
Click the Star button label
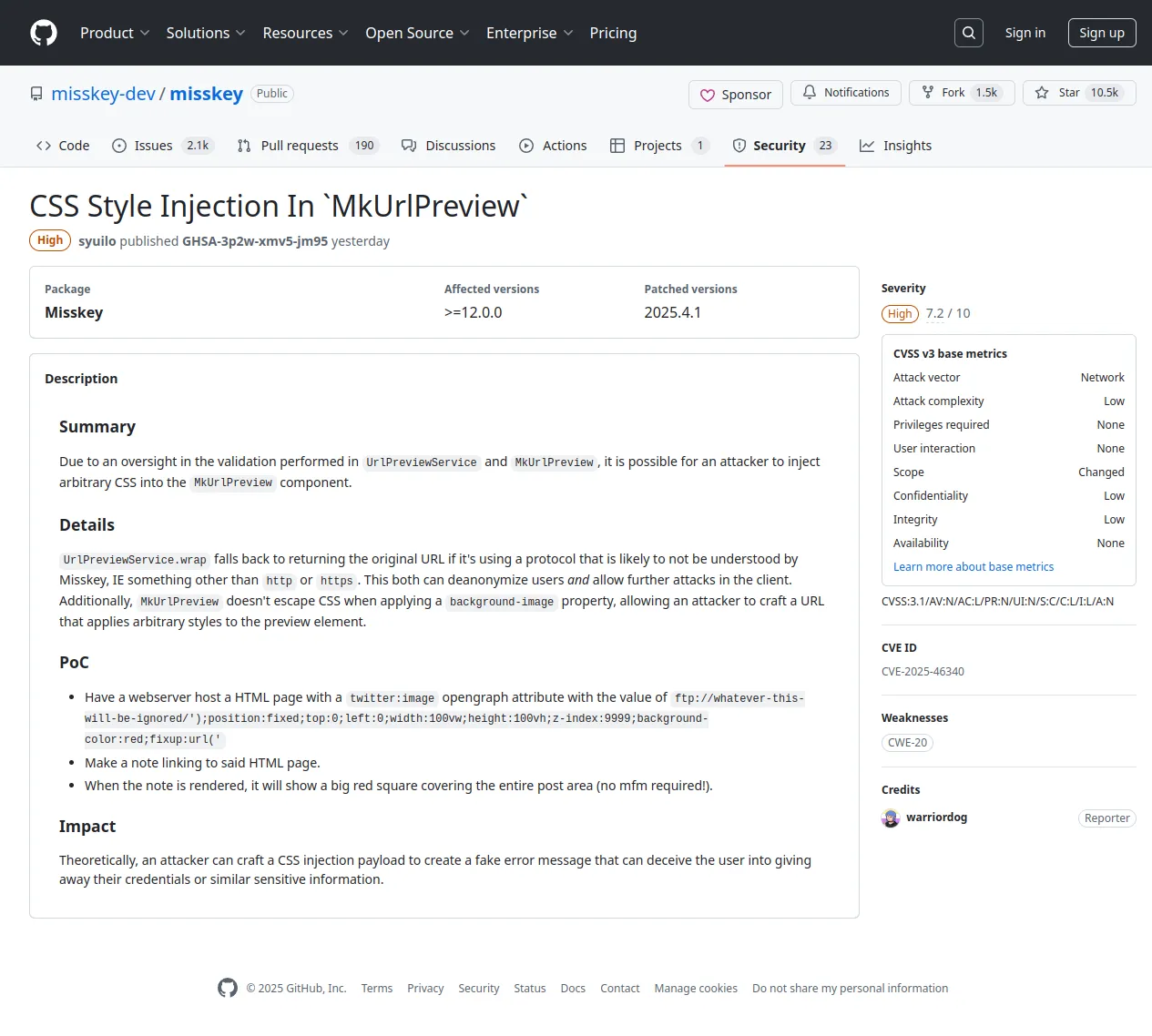coord(1069,93)
